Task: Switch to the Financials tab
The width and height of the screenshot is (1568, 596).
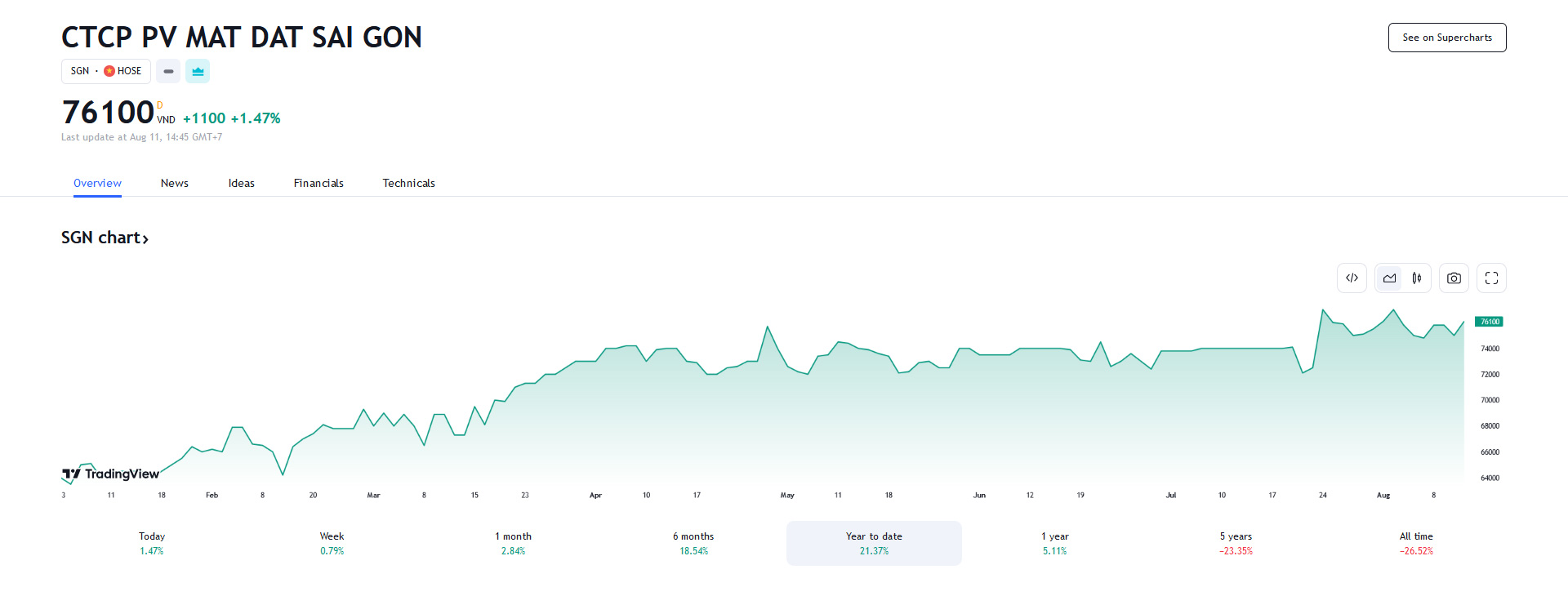Action: tap(318, 183)
